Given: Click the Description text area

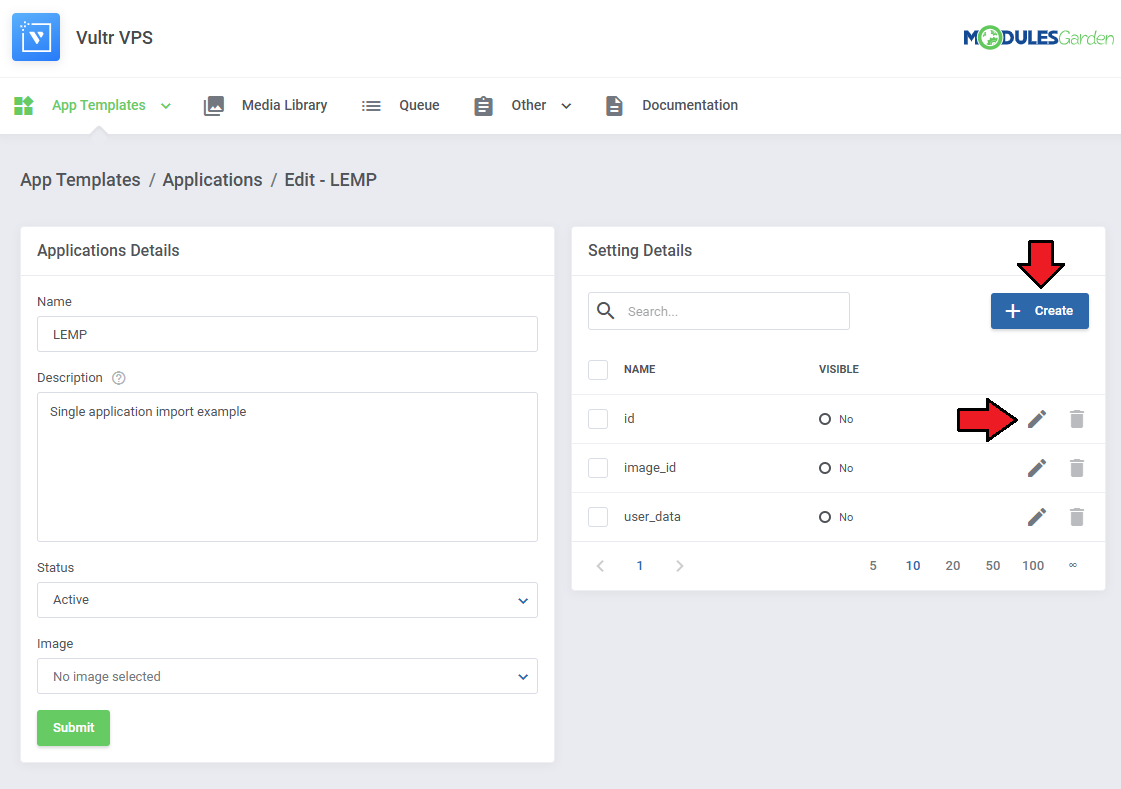Looking at the screenshot, I should tap(287, 467).
